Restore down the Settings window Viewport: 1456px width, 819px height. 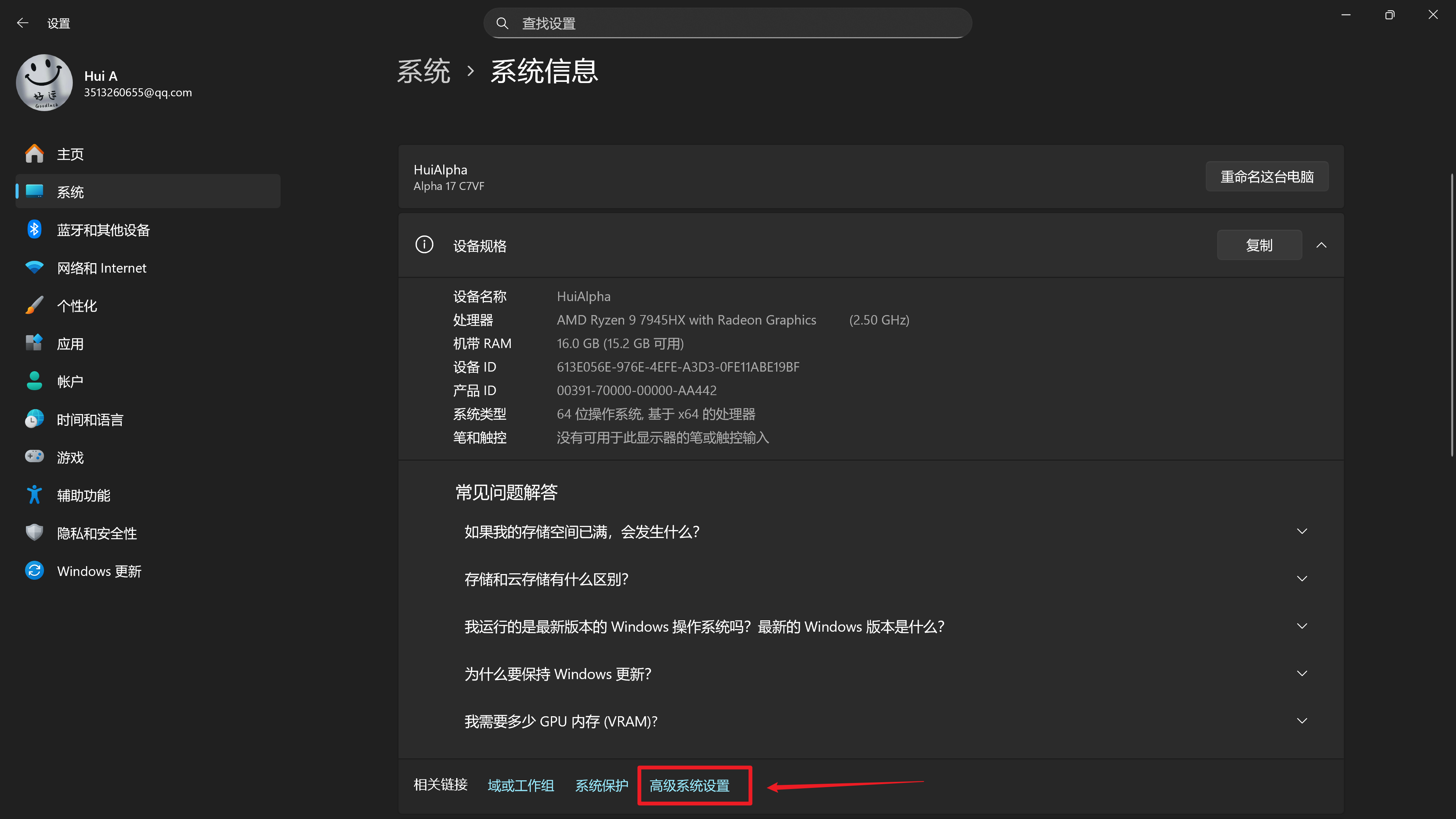(x=1389, y=15)
